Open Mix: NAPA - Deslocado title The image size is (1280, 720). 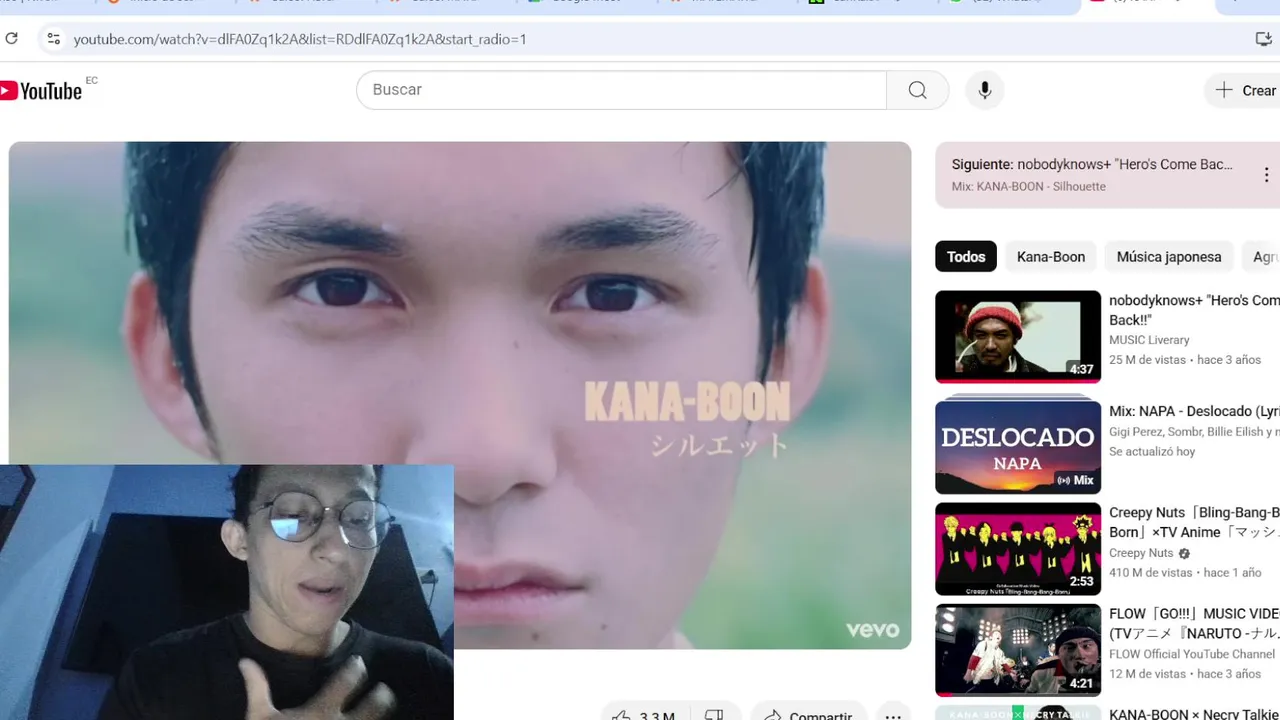pos(1194,411)
